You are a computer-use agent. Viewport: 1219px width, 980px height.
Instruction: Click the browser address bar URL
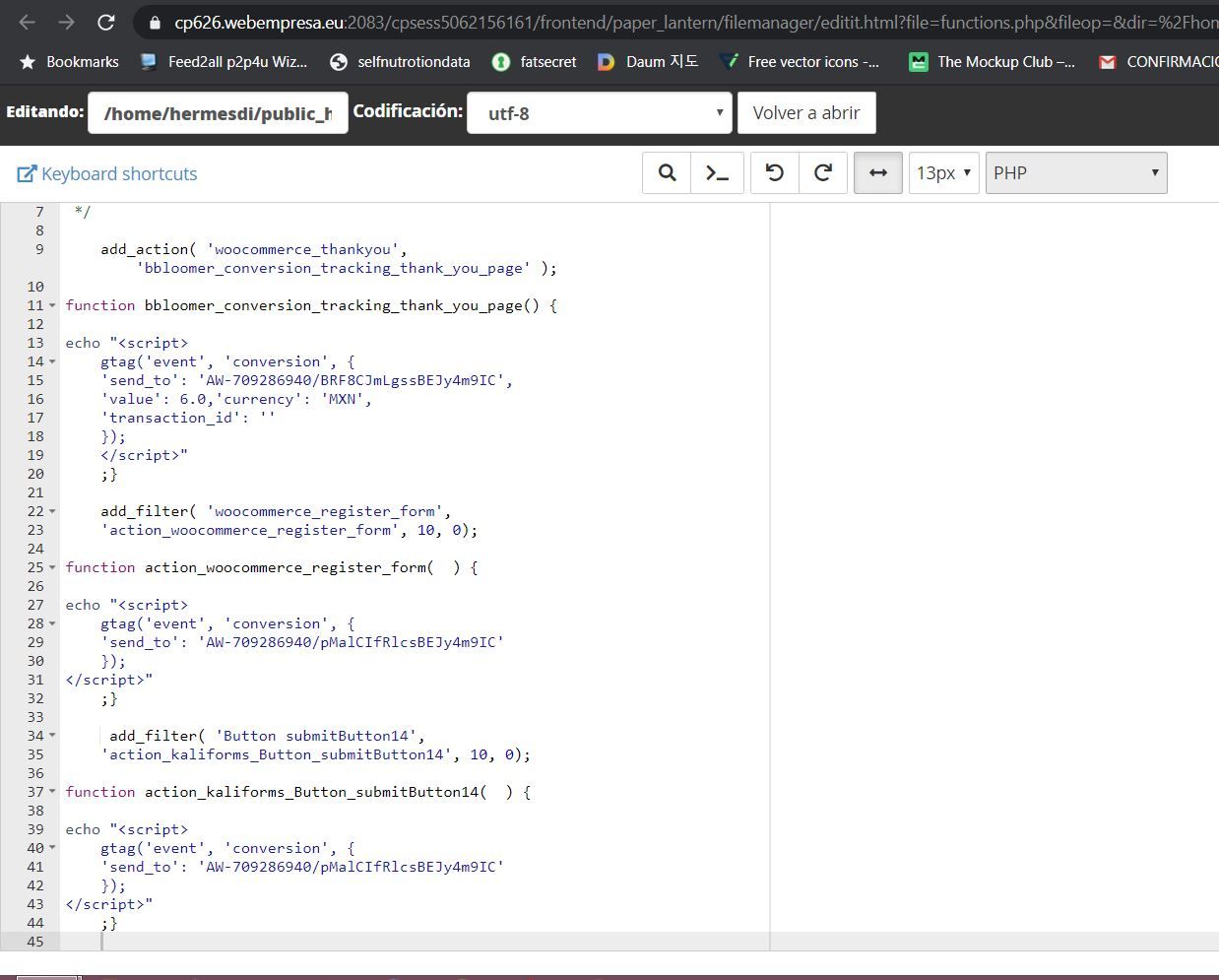pos(695,22)
